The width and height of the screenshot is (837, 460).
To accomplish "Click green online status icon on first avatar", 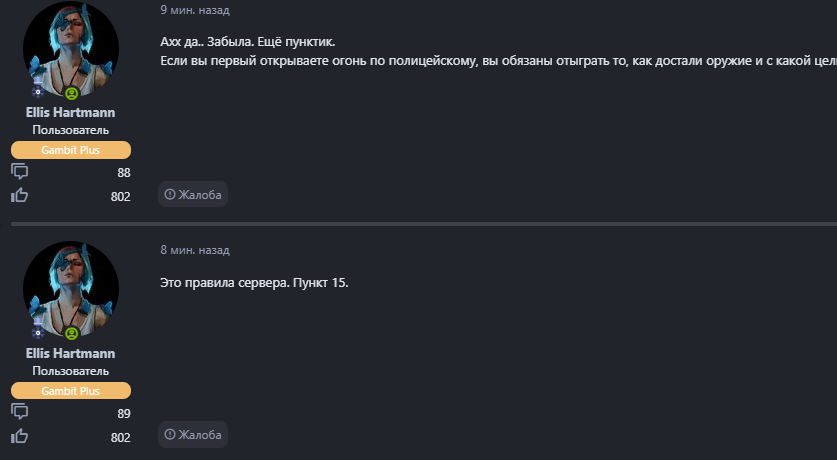I will tap(72, 93).
